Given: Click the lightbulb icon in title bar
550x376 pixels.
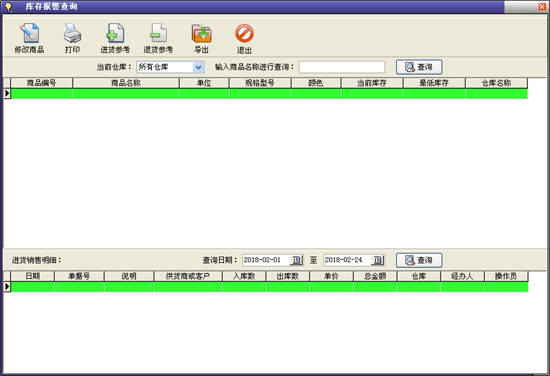Looking at the screenshot, I should [8, 7].
